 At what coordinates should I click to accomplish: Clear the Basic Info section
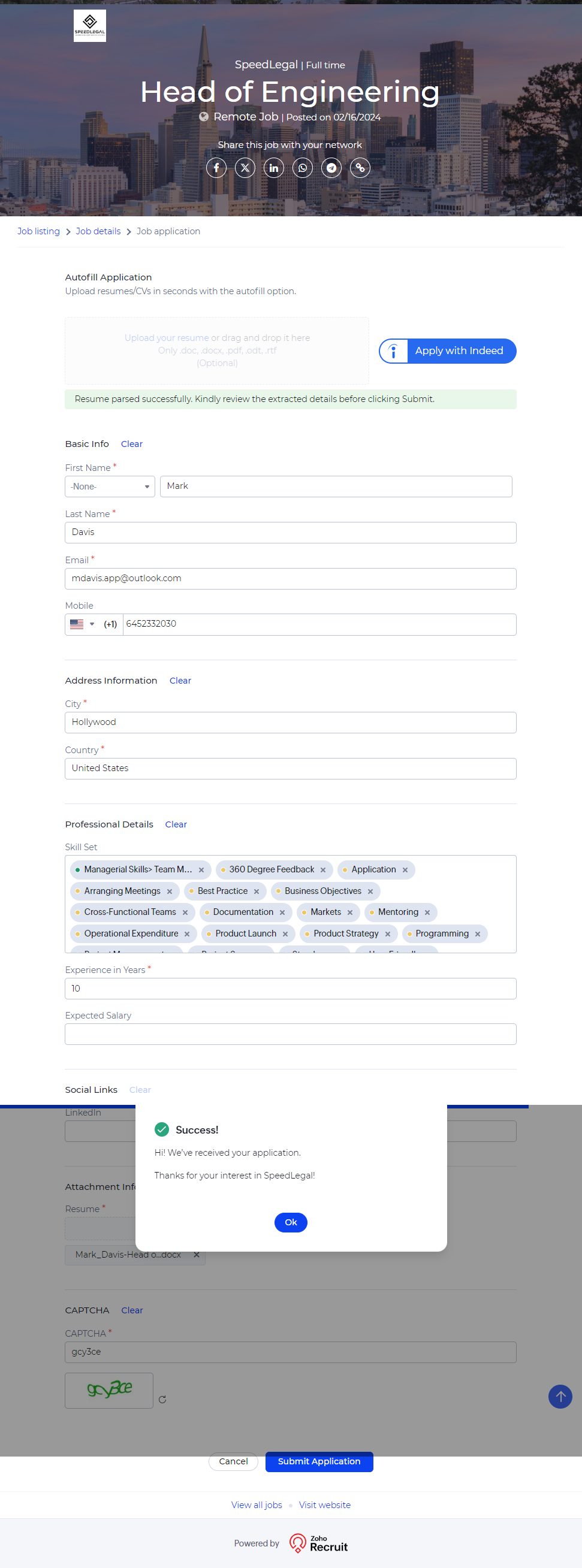(x=131, y=444)
